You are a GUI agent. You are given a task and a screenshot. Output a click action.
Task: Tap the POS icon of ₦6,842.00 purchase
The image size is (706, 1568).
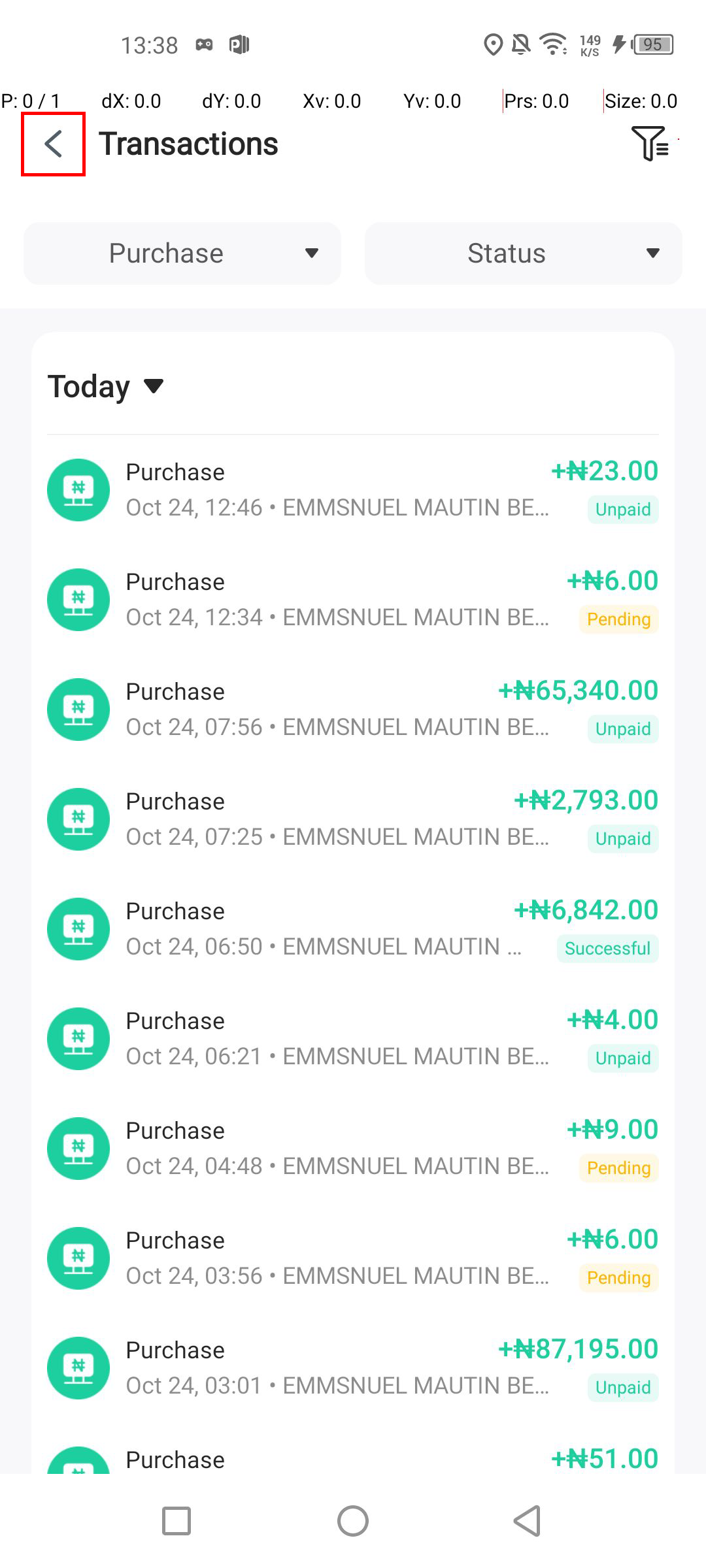[78, 929]
